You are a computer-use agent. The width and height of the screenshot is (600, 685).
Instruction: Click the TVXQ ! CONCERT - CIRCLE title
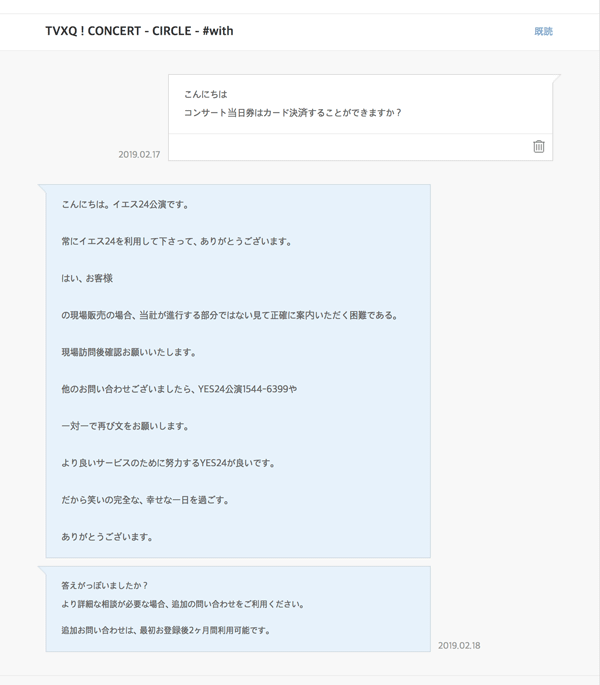[139, 31]
